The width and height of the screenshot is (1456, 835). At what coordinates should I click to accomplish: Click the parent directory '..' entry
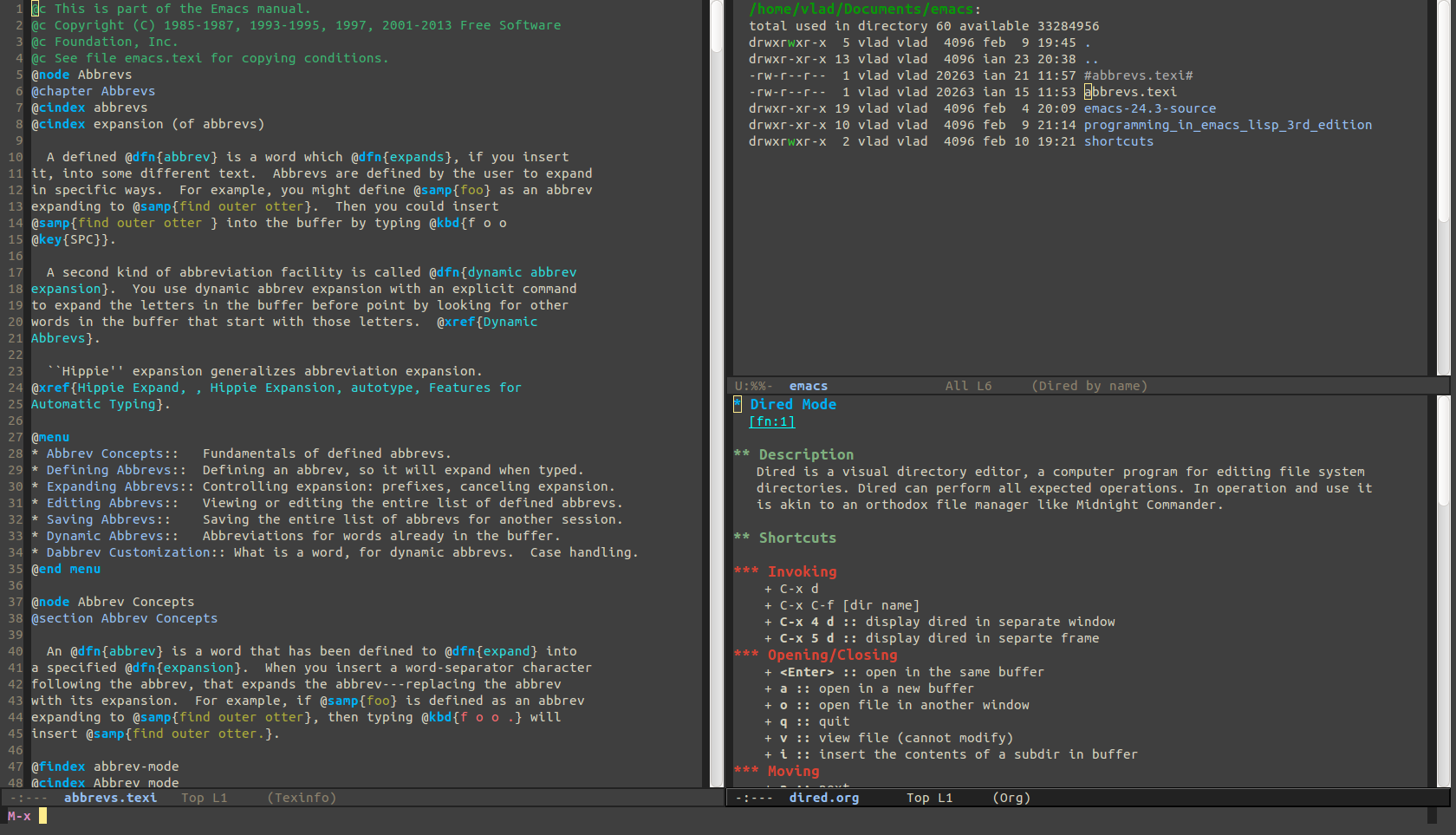click(1091, 59)
